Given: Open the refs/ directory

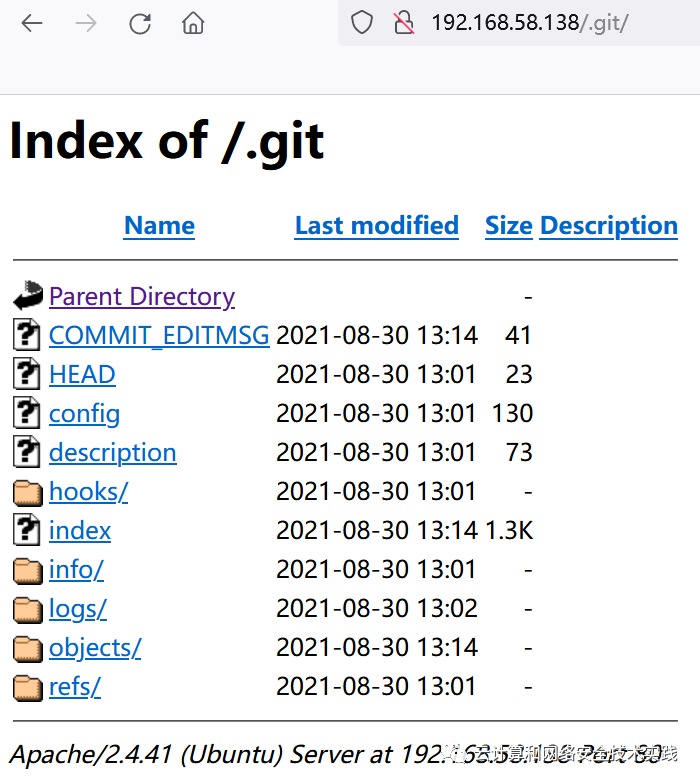Looking at the screenshot, I should pyautogui.click(x=74, y=687).
